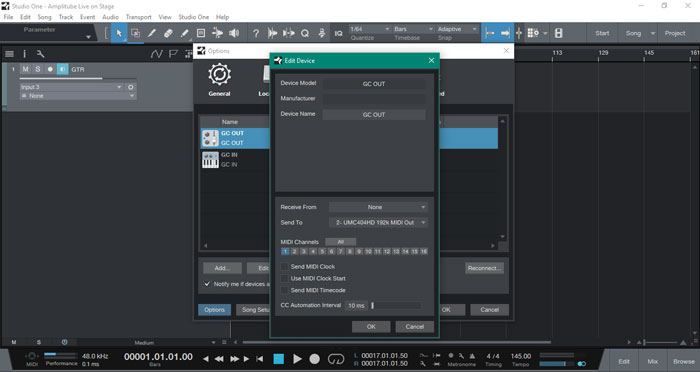Open GTR track None output dropdown

[x=78, y=96]
